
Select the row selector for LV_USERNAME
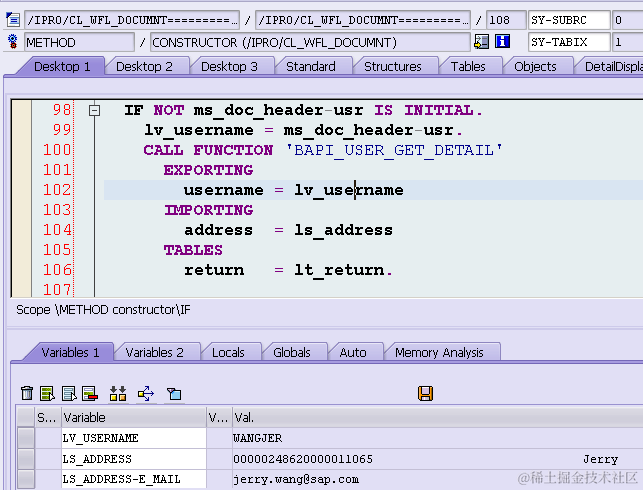click(x=26, y=438)
